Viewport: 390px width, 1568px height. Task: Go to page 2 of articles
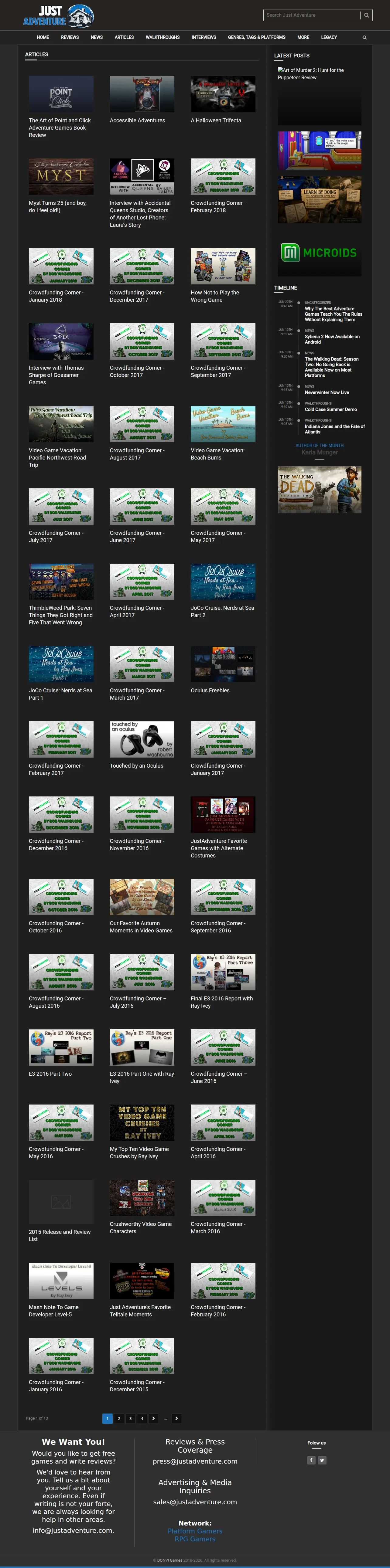pyautogui.click(x=119, y=1418)
